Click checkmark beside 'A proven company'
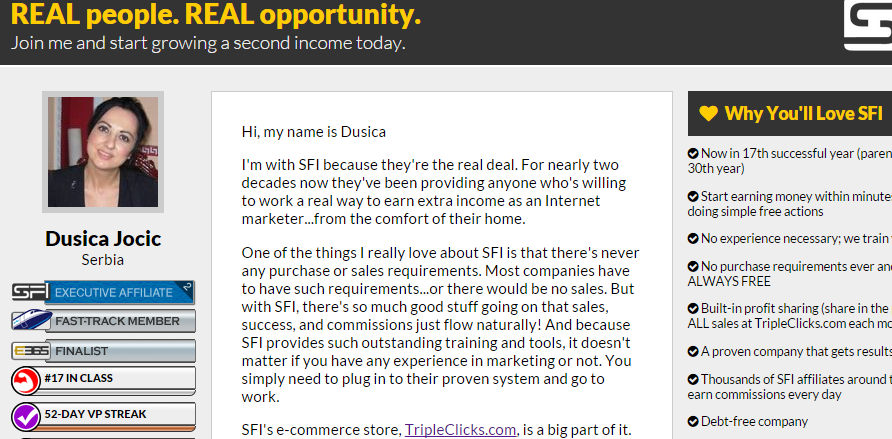The height and width of the screenshot is (439, 892). tap(693, 351)
